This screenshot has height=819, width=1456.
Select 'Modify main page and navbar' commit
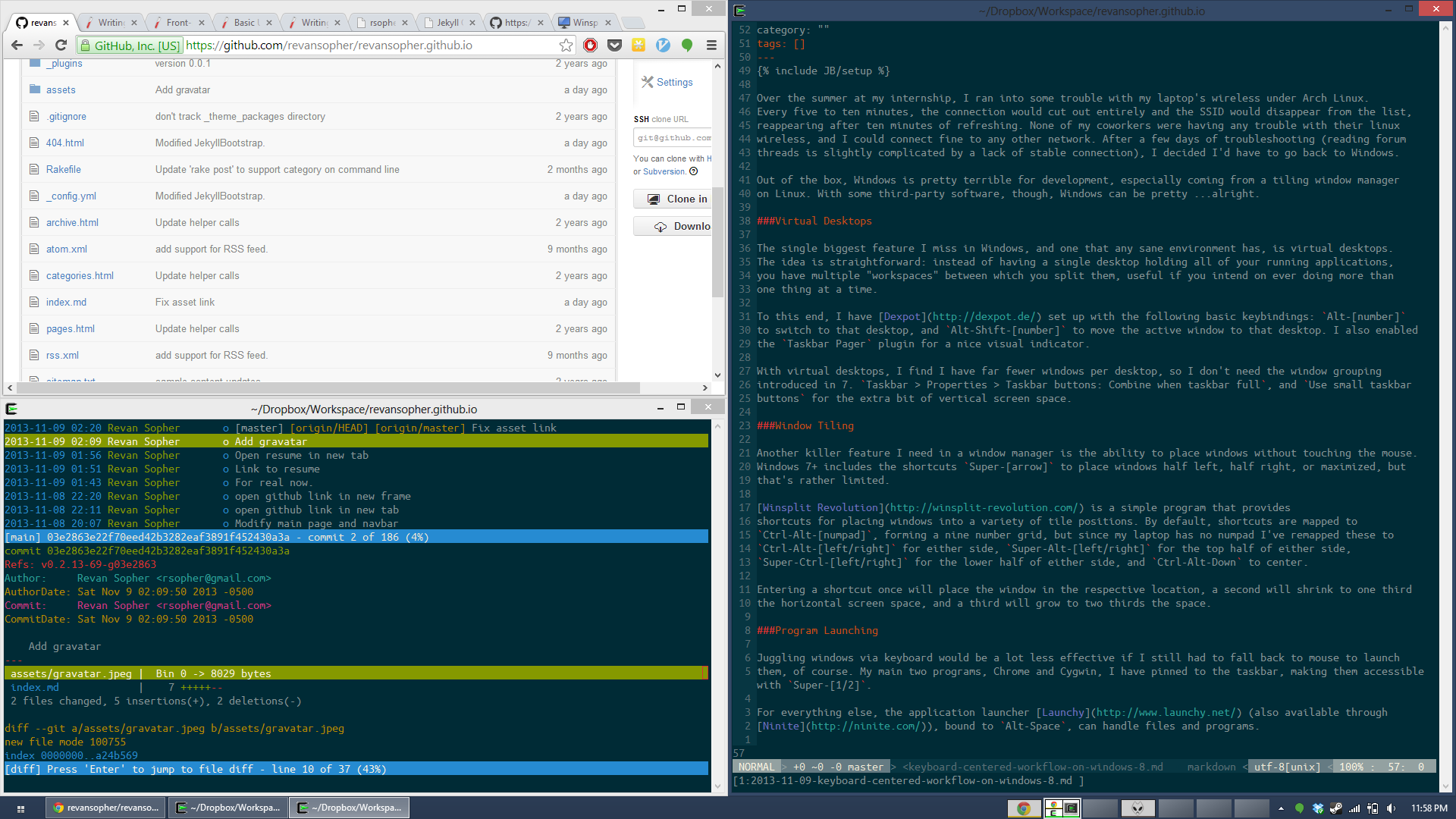coord(356,523)
